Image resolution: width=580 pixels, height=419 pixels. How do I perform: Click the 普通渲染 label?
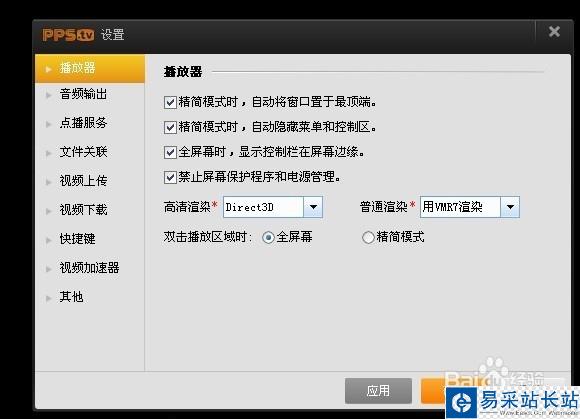[384, 207]
